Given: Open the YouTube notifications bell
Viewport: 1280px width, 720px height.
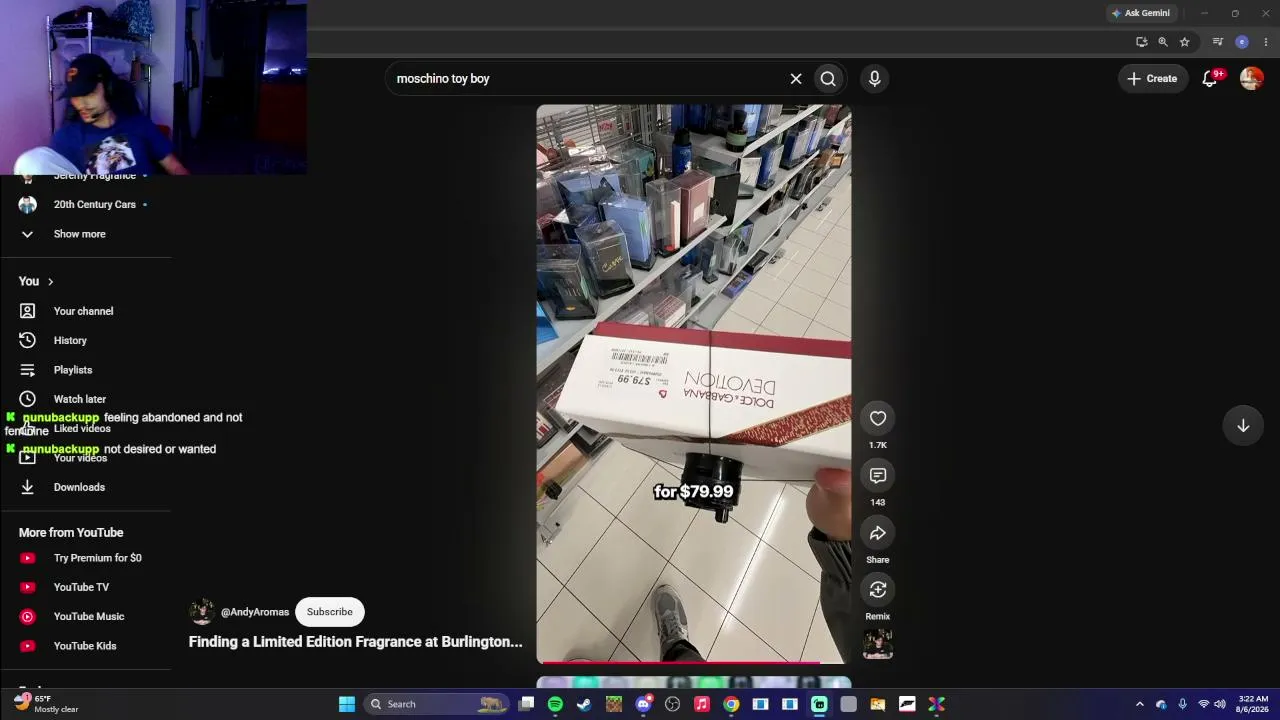Looking at the screenshot, I should (1210, 78).
